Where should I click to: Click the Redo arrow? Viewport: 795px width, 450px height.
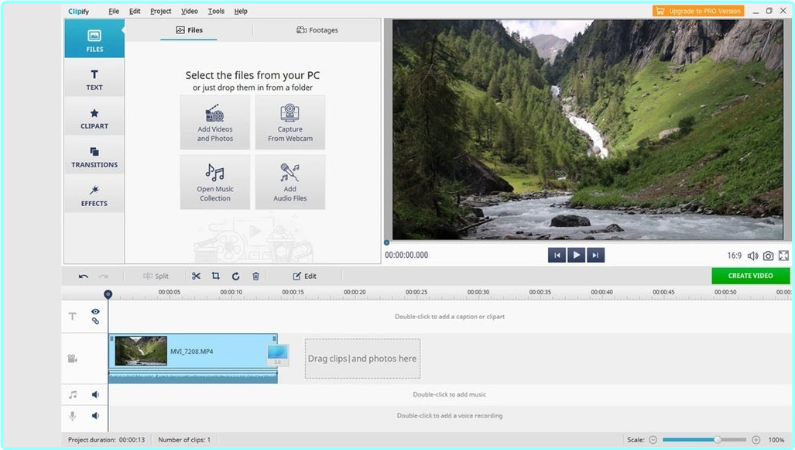(103, 276)
